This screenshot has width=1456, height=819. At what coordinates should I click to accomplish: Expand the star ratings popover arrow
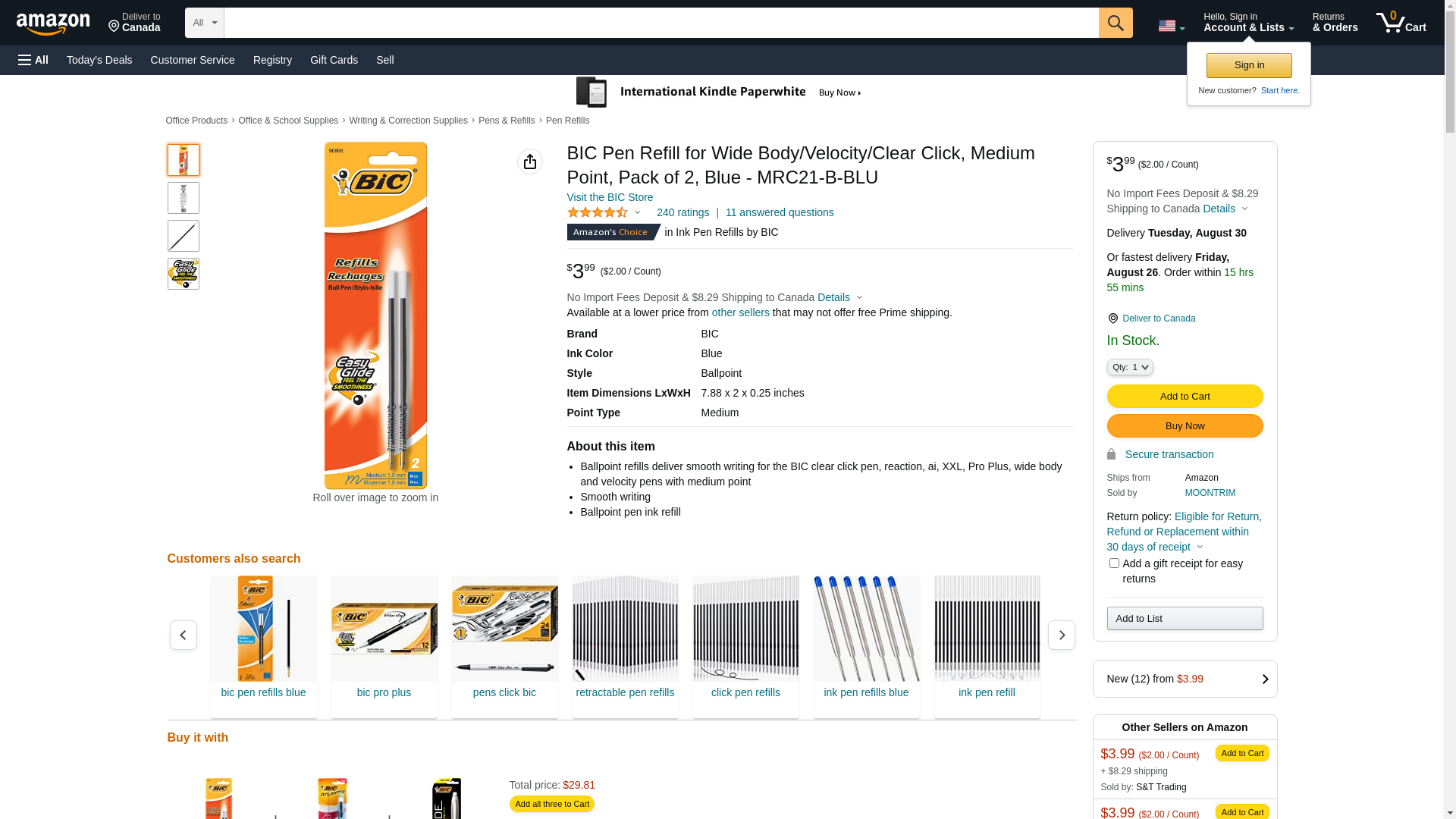(637, 212)
